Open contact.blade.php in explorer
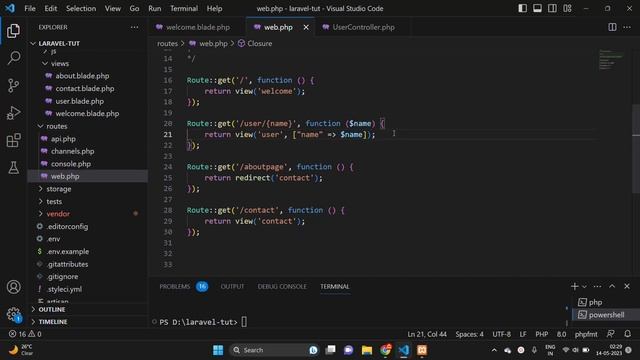The width and height of the screenshot is (640, 360). (x=84, y=89)
